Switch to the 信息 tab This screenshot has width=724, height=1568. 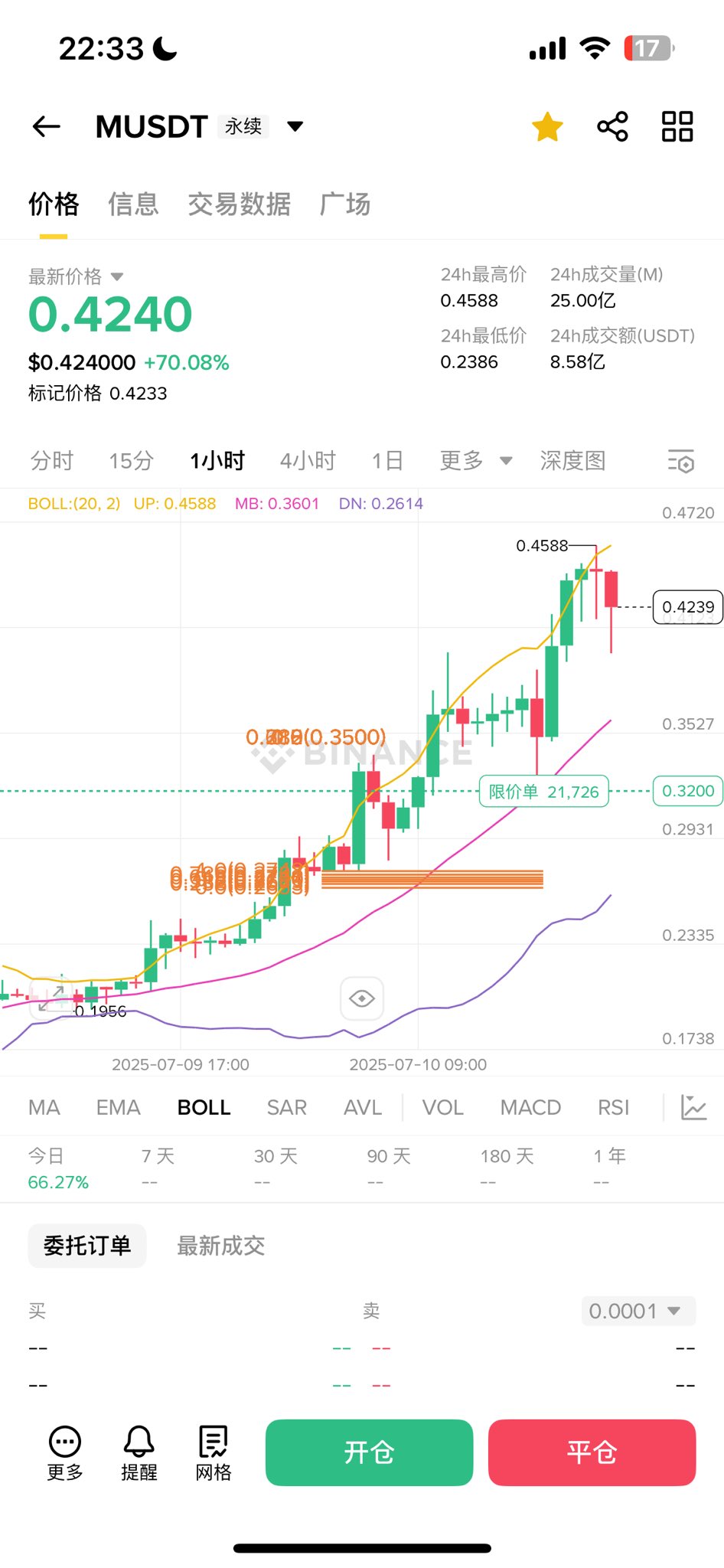[133, 204]
